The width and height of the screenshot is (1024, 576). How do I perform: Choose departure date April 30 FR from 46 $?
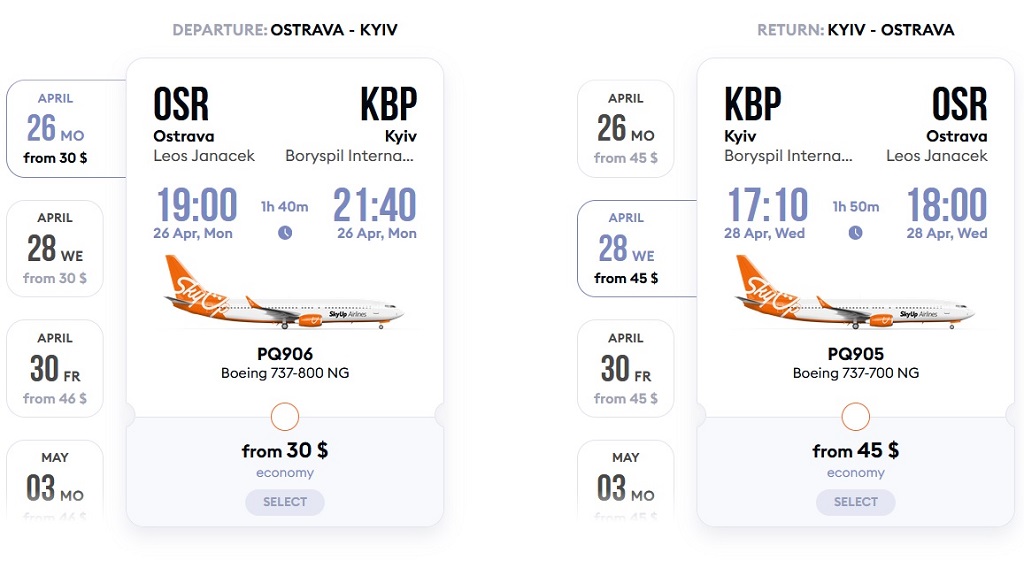(55, 369)
